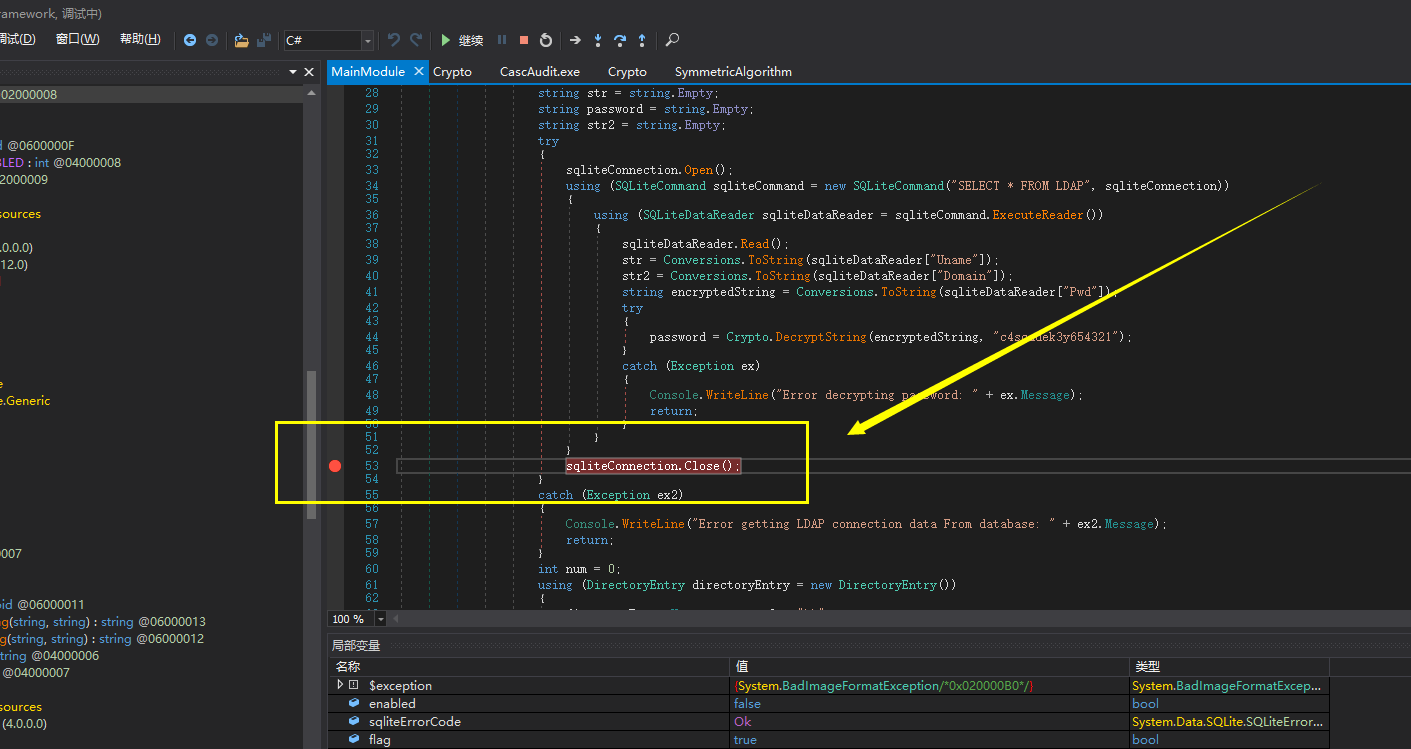Toggle the breakpoint on line 53
The width and height of the screenshot is (1411, 749).
(335, 466)
